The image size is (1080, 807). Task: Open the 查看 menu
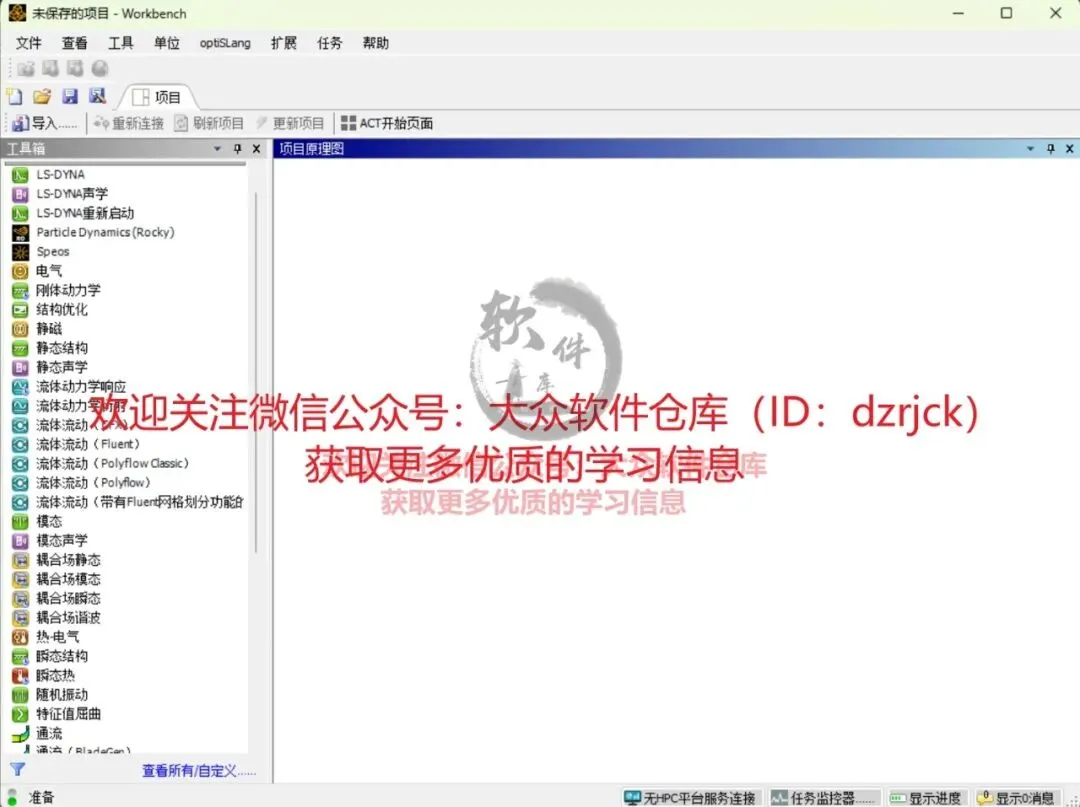click(x=74, y=43)
